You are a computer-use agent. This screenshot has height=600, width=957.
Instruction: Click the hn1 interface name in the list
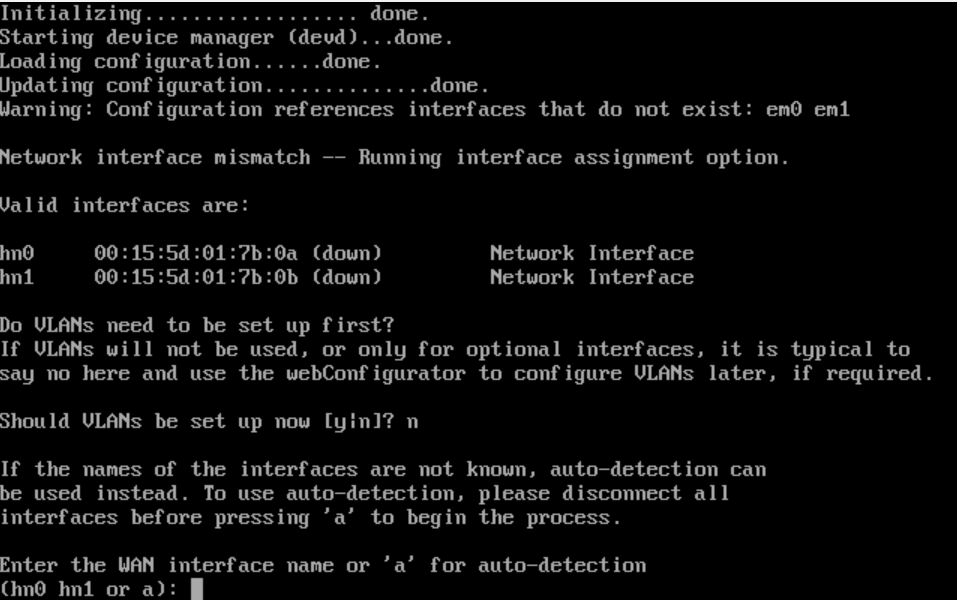(17, 277)
